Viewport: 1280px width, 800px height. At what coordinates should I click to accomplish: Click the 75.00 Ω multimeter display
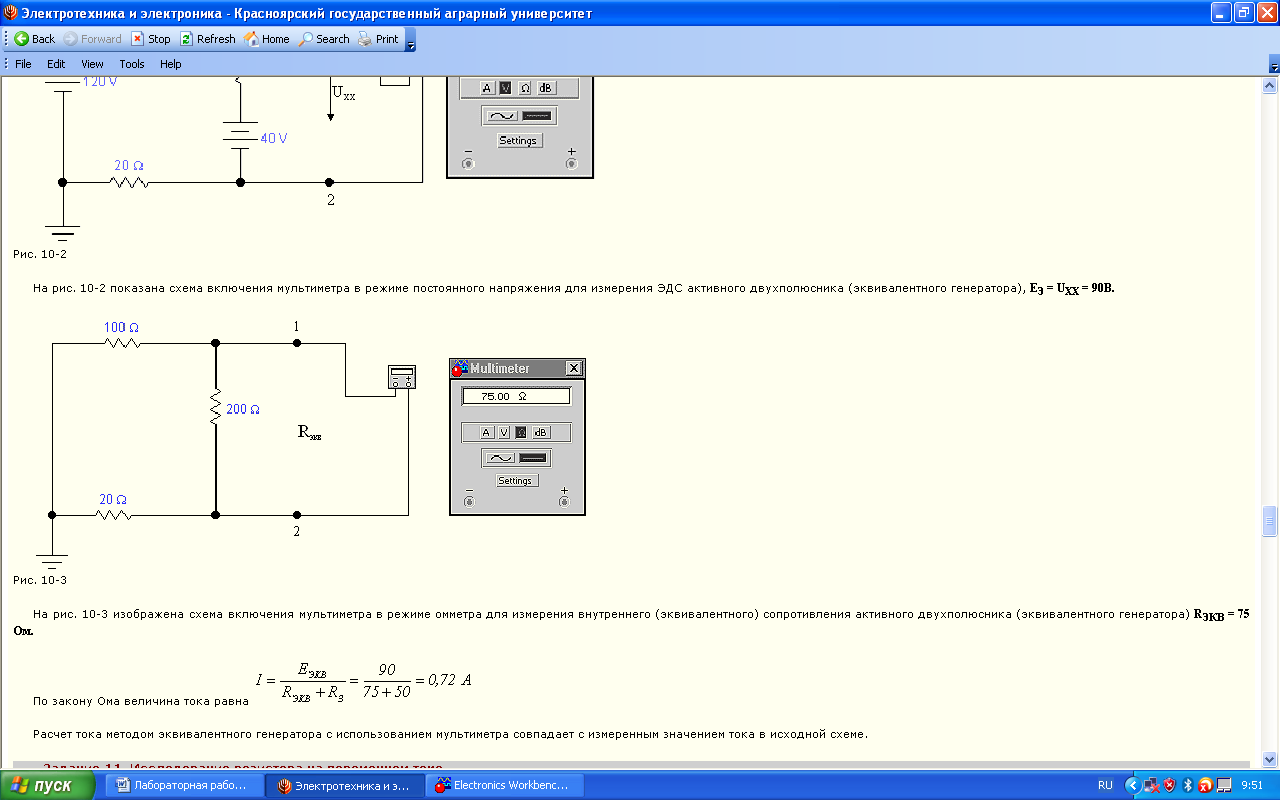(x=516, y=396)
